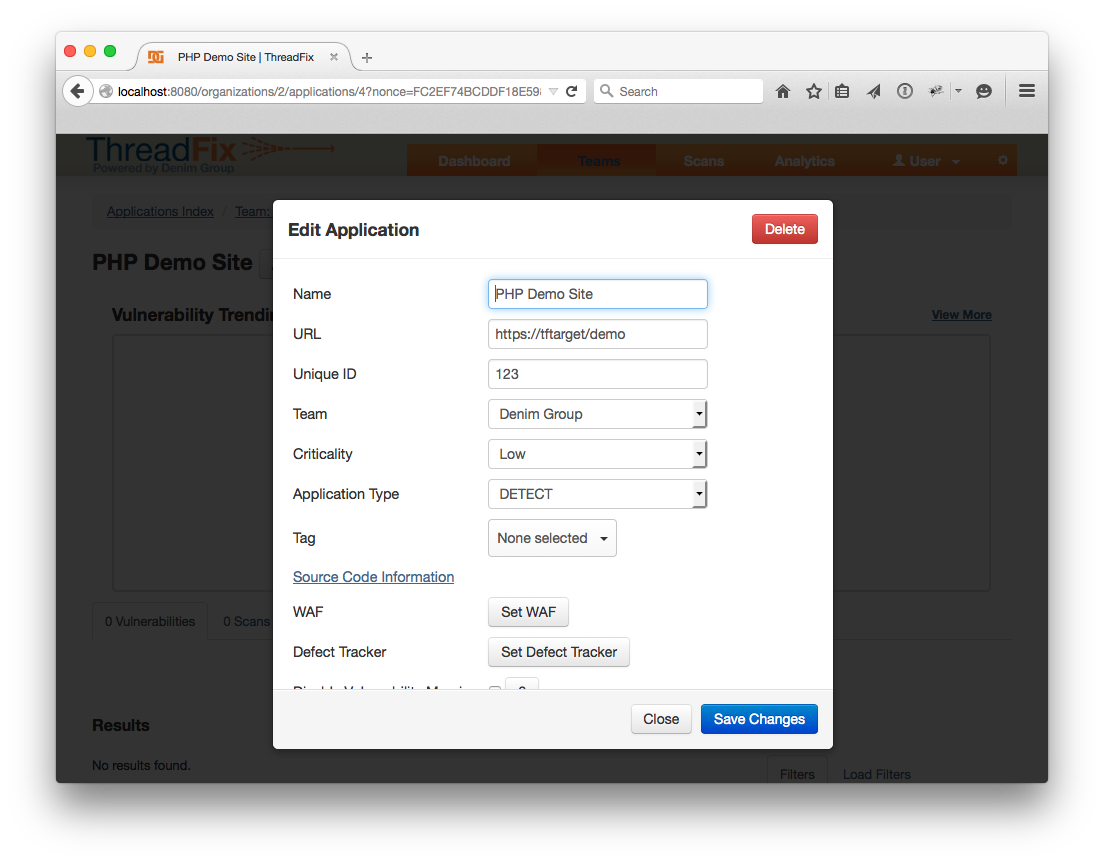Viewport: 1104px width, 863px height.
Task: Show bookmarks list icon in toolbar
Action: point(842,91)
